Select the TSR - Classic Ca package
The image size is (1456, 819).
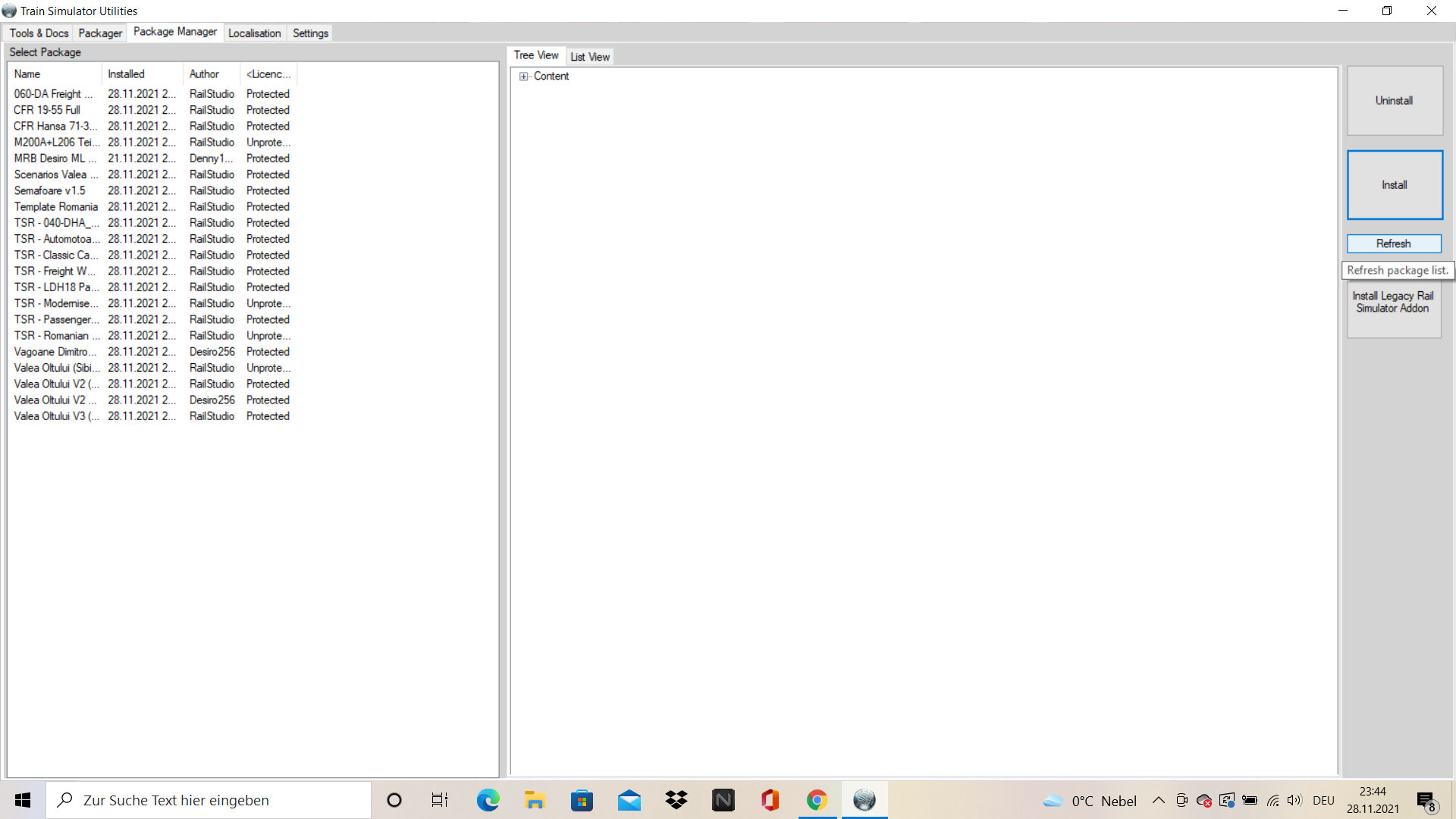[x=152, y=255]
